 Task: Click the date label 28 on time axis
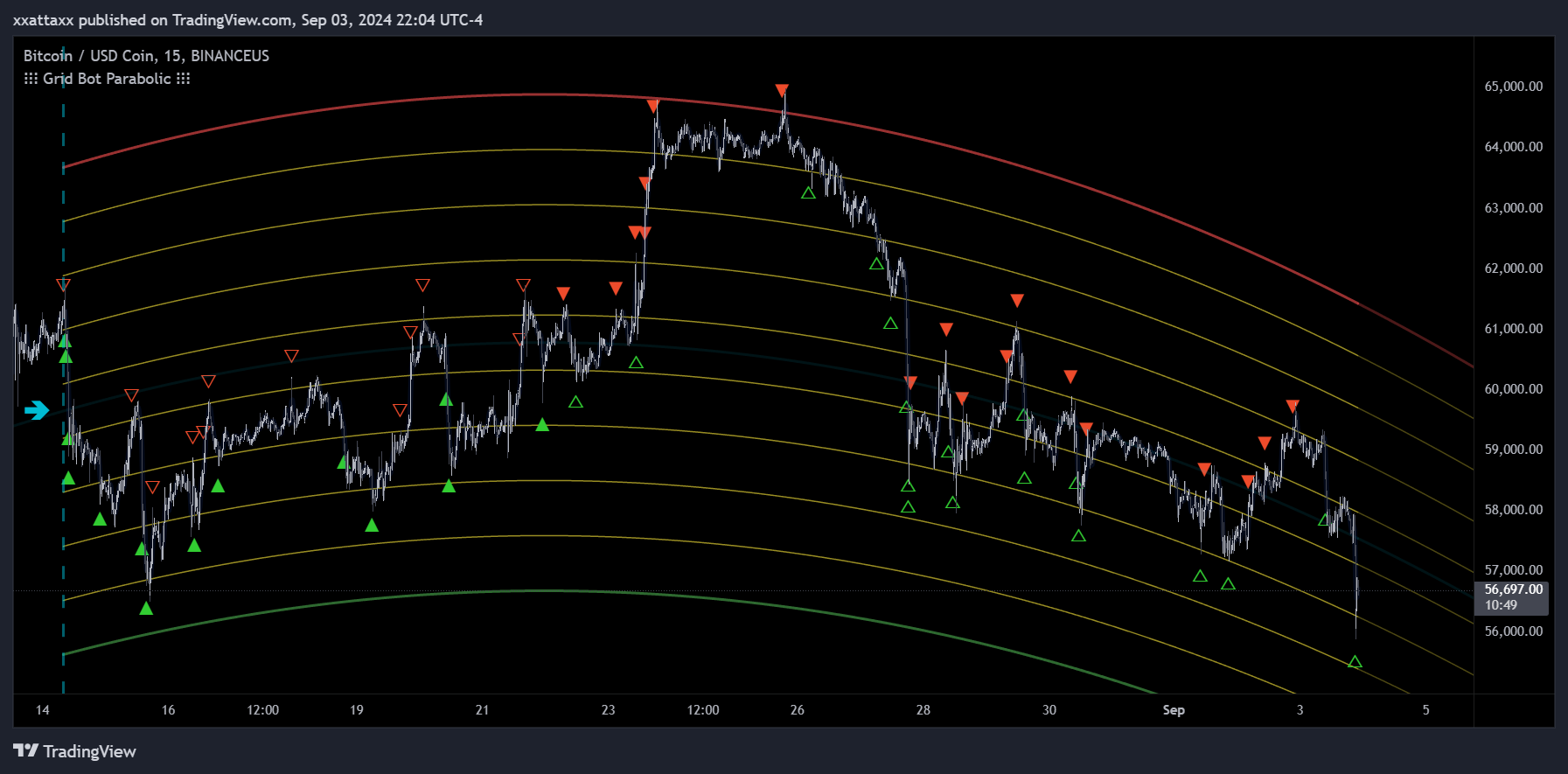coord(923,710)
